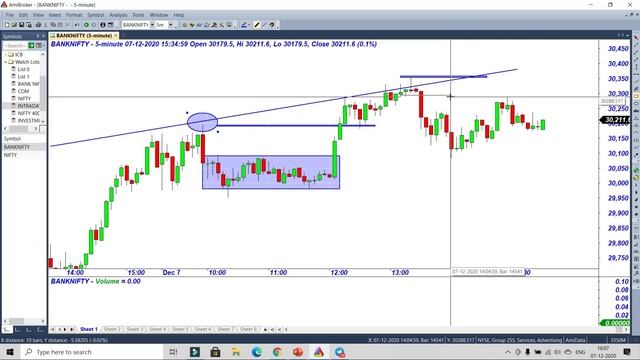This screenshot has height=360, width=640.
Task: Switch to Sheet 5 tab
Action: 180,329
